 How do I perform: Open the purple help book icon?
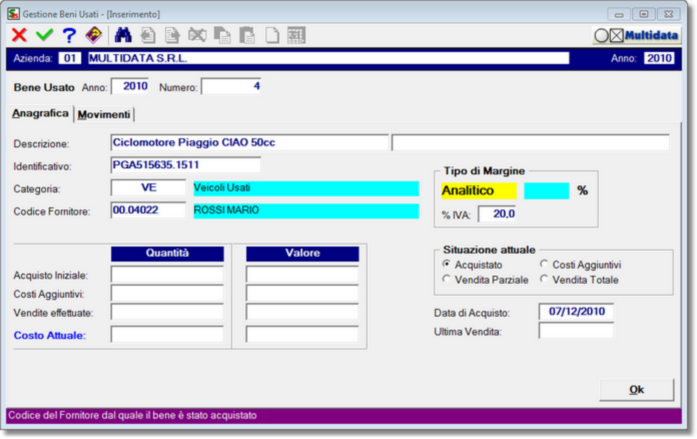pos(94,35)
